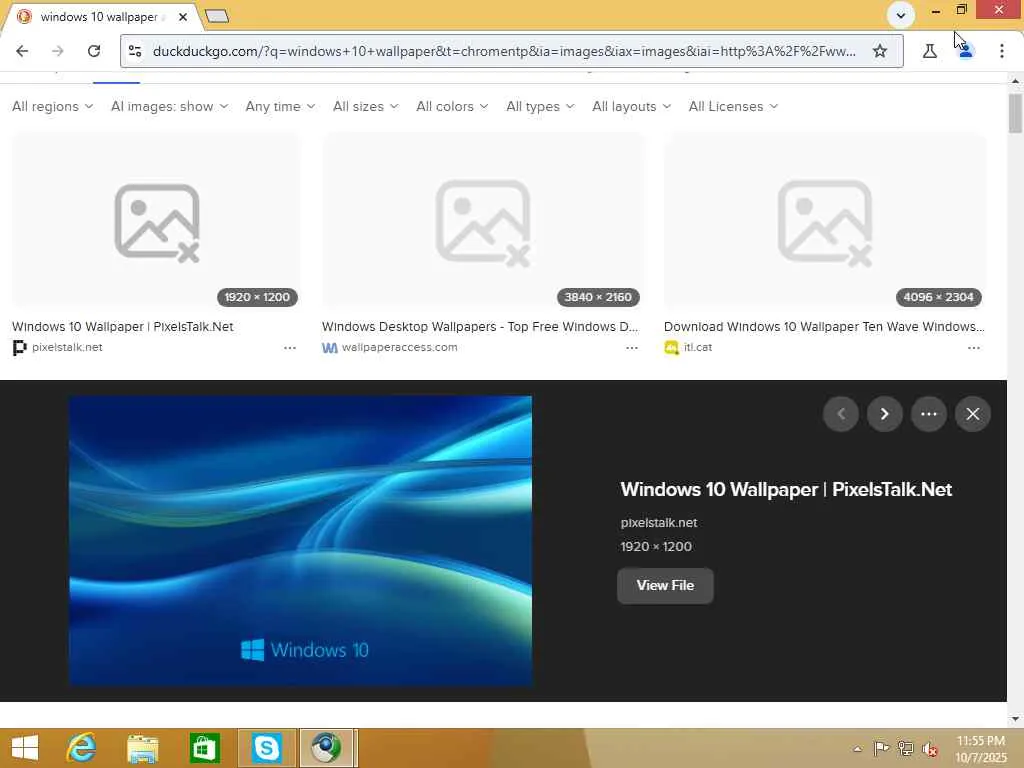1024x768 pixels.
Task: Open more options for the itl.cat result
Action: pos(974,348)
